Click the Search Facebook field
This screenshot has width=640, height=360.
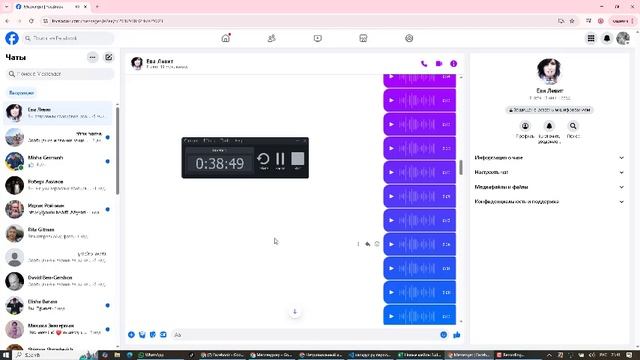68,38
